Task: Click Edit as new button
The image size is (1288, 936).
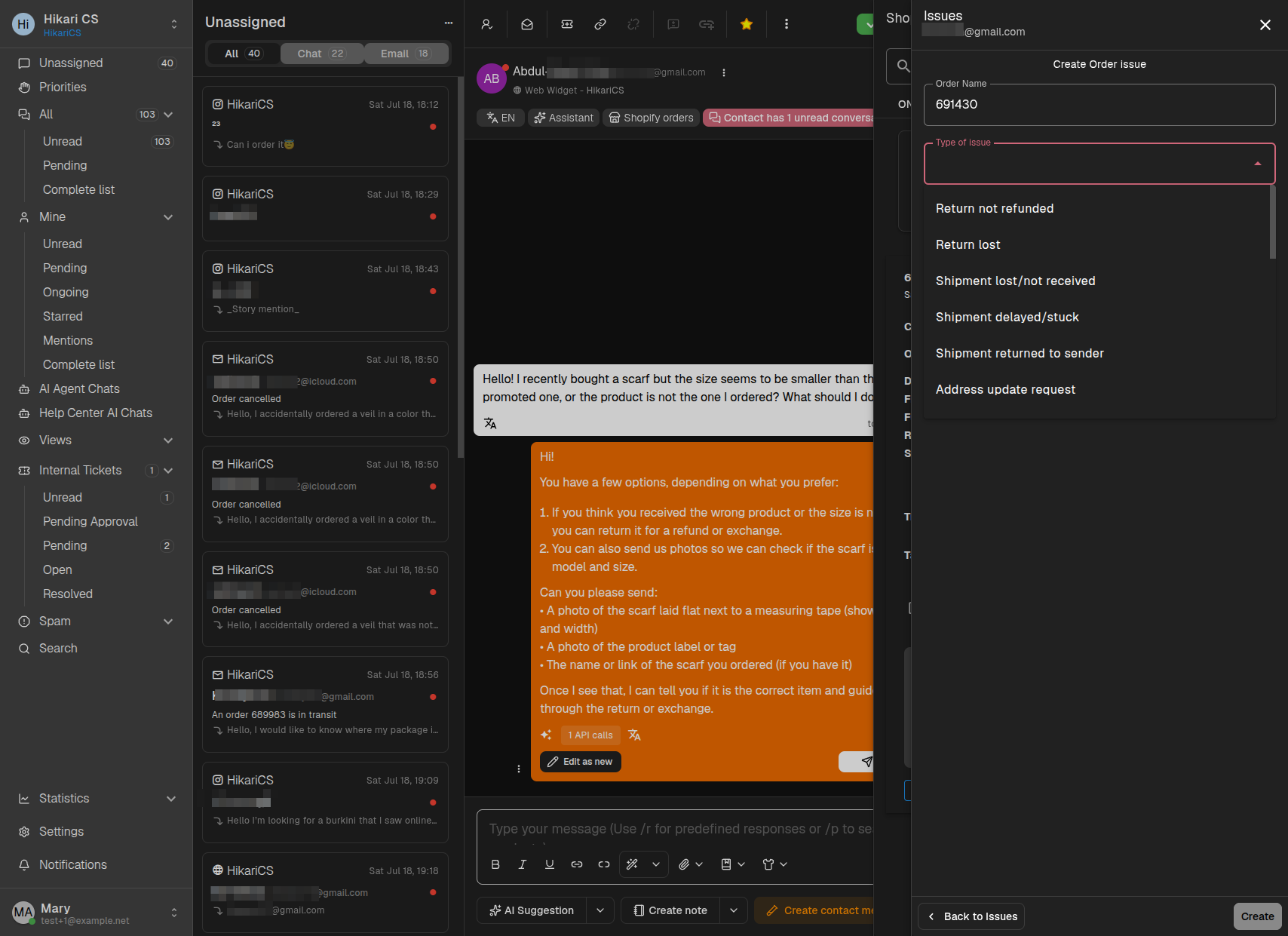Action: (581, 762)
